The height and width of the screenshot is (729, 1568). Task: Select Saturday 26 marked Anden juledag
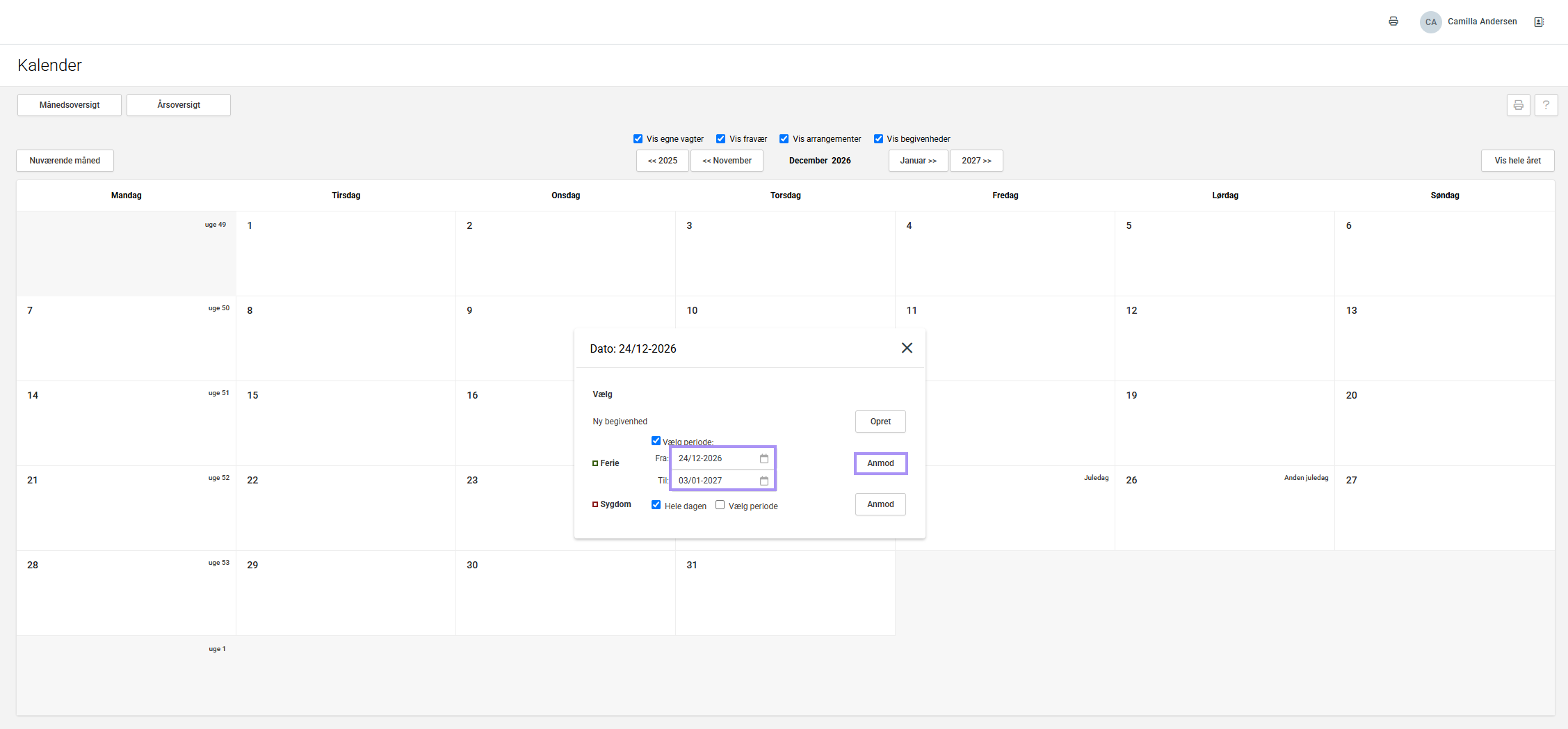click(x=1225, y=508)
